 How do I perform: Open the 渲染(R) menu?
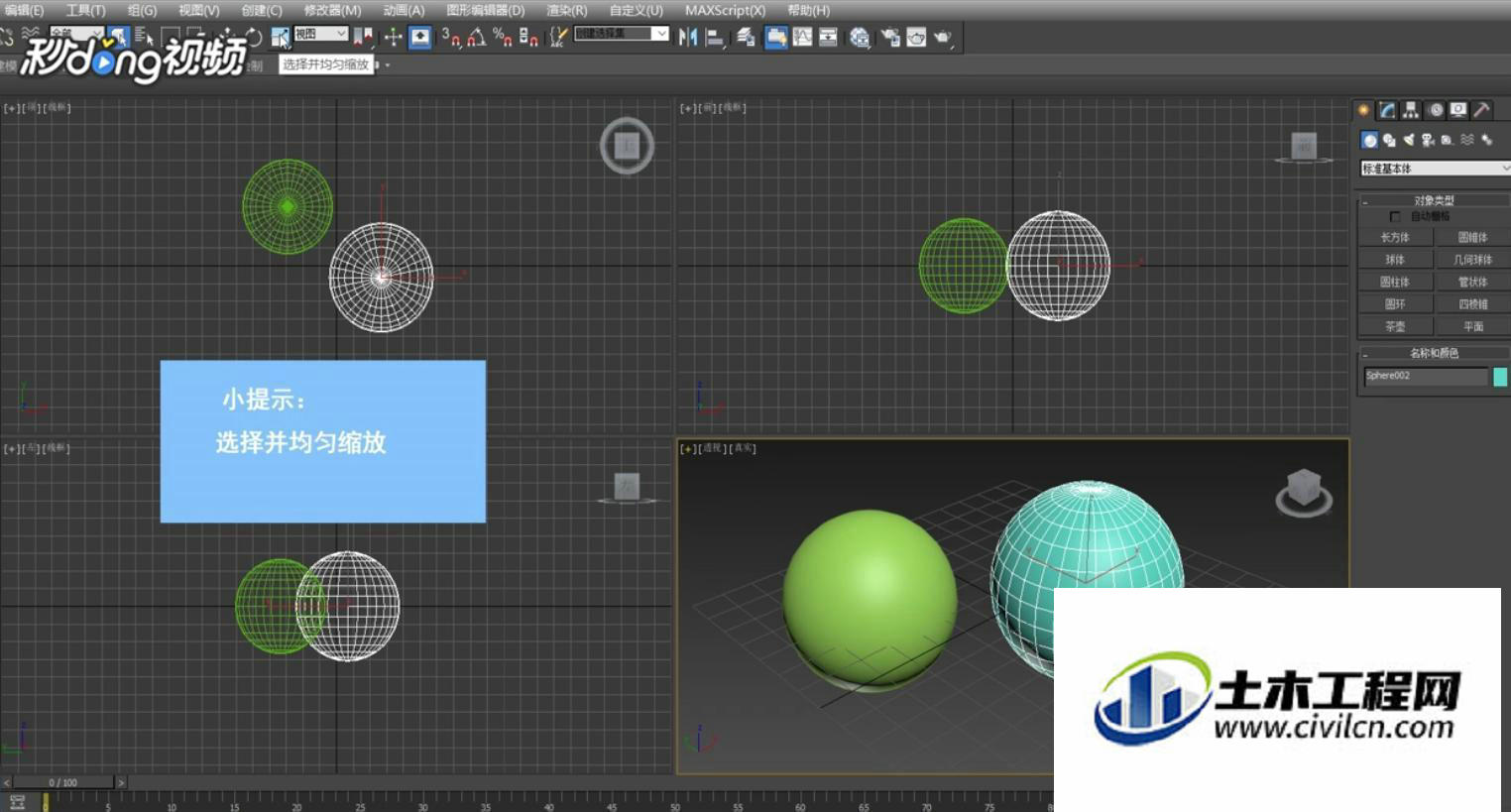[566, 10]
